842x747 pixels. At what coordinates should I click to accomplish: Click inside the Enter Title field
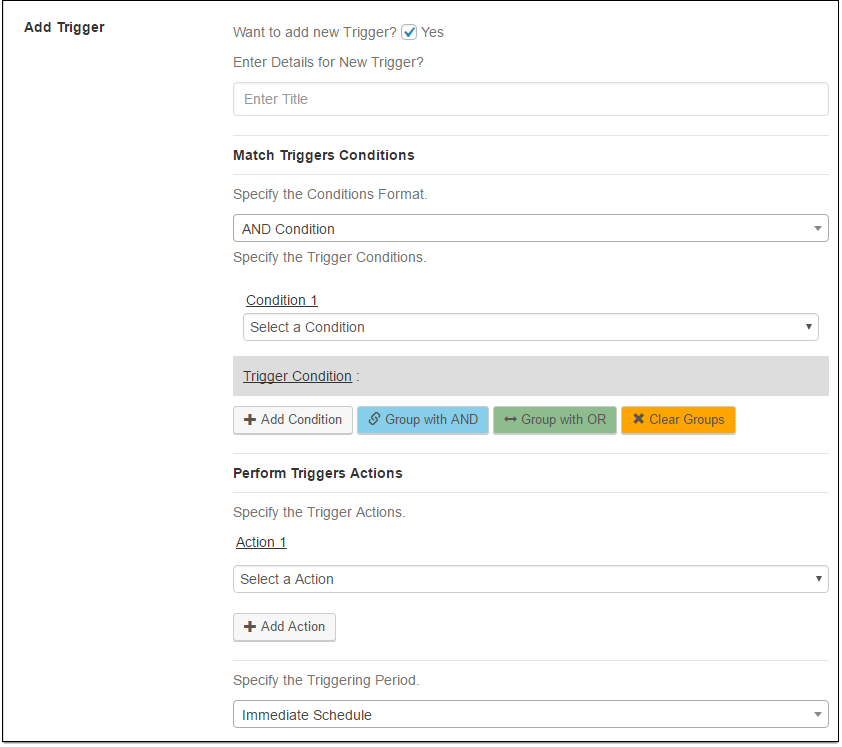click(x=530, y=99)
